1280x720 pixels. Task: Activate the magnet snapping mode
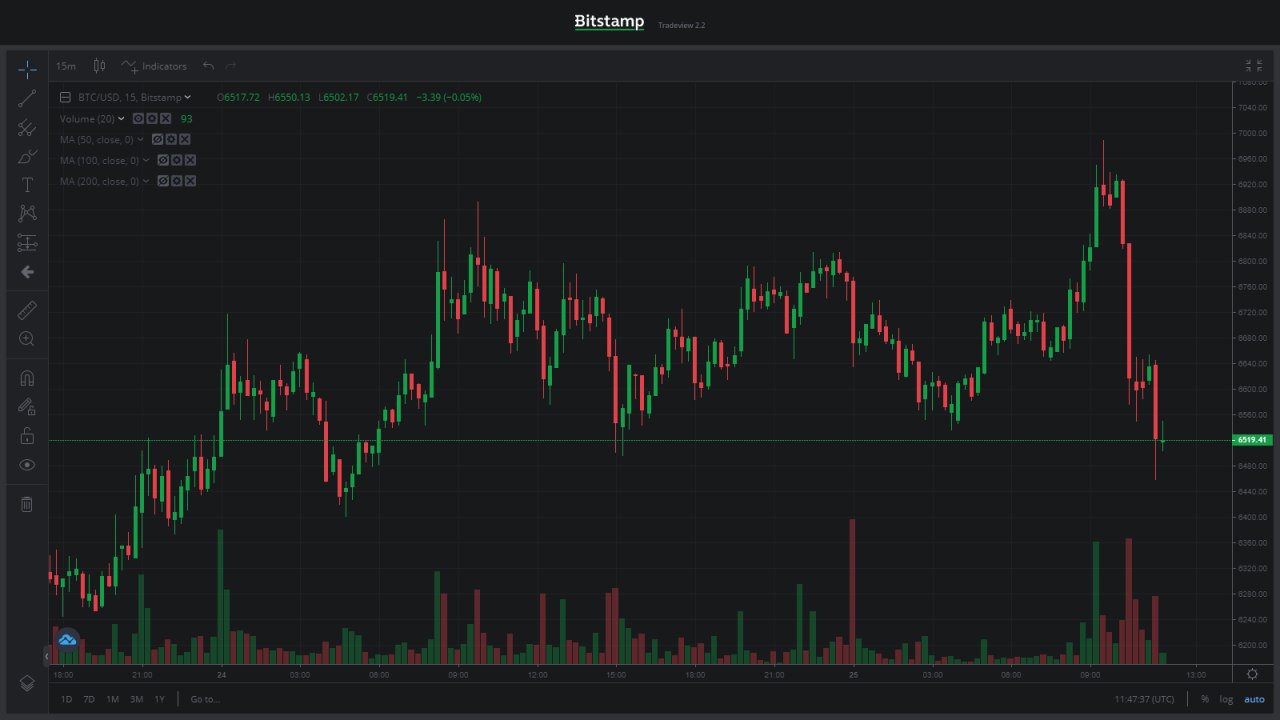(27, 378)
